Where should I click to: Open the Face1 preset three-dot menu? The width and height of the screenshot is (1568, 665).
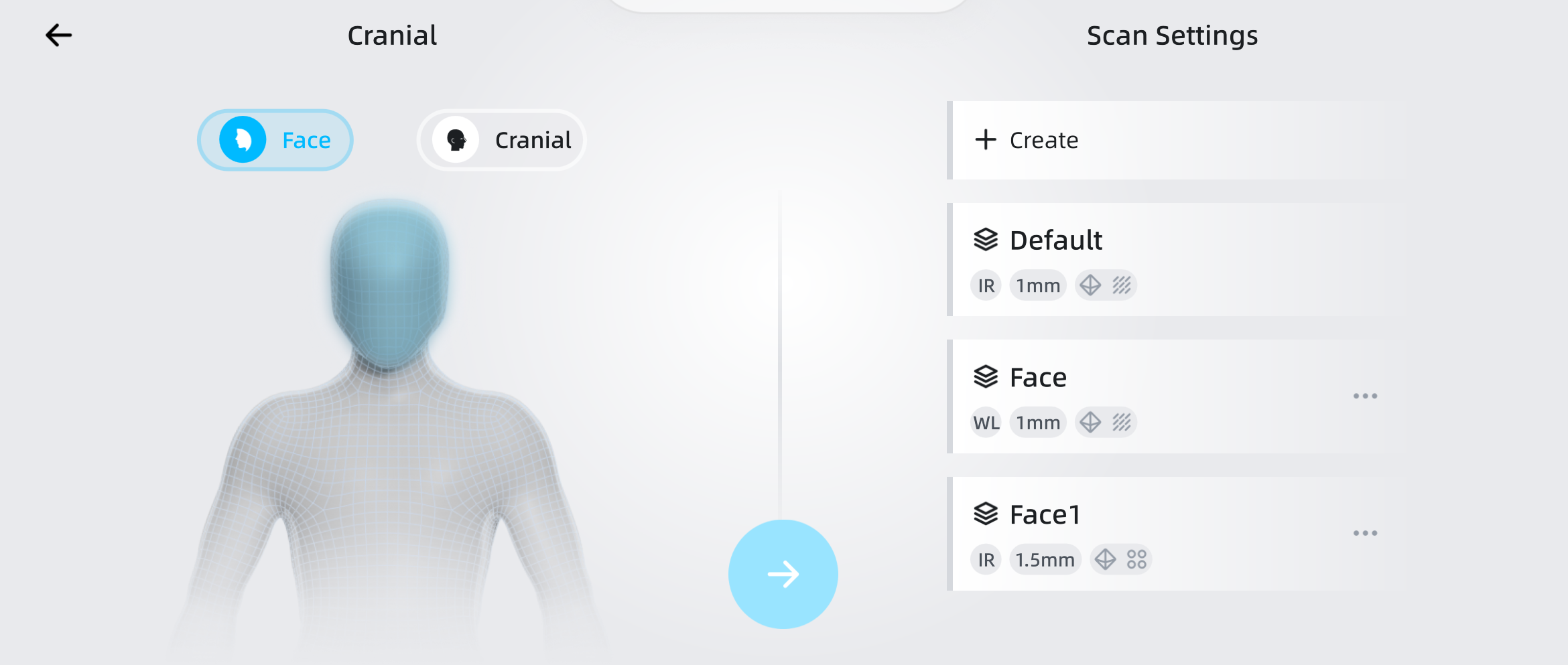1365,533
